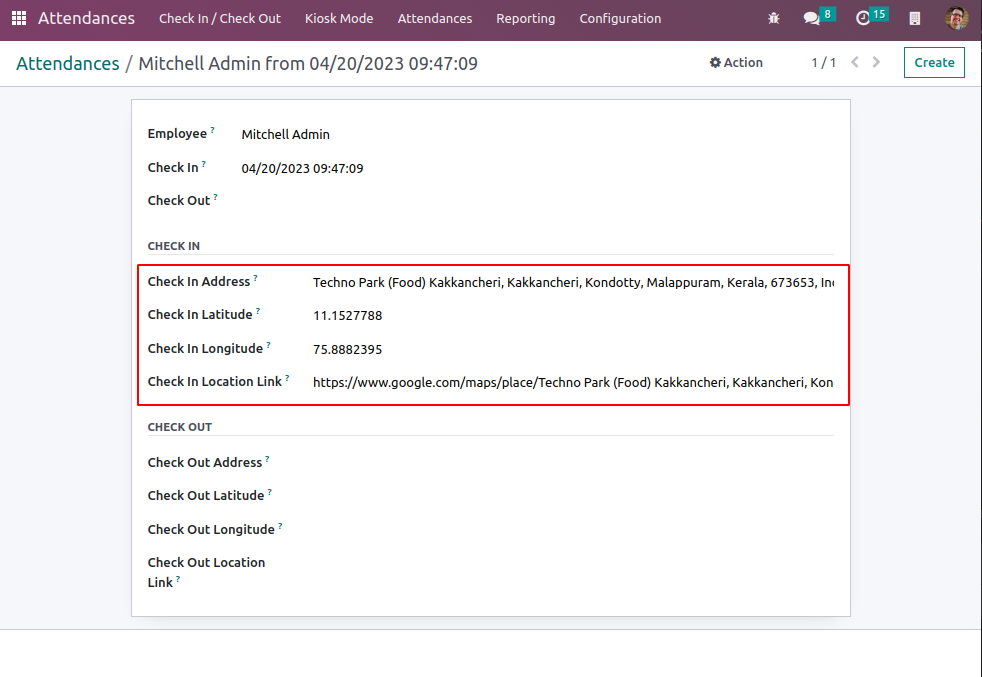Open the activities clock icon

pos(863,18)
